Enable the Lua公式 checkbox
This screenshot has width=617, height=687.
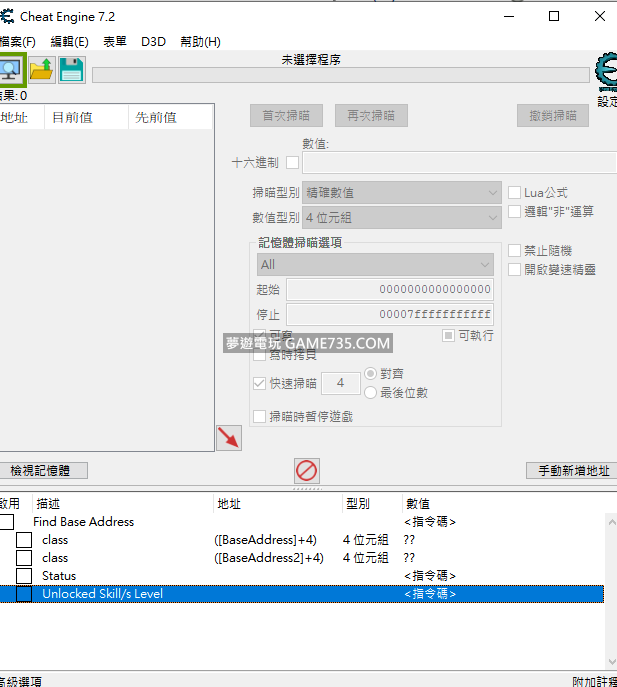click(514, 192)
